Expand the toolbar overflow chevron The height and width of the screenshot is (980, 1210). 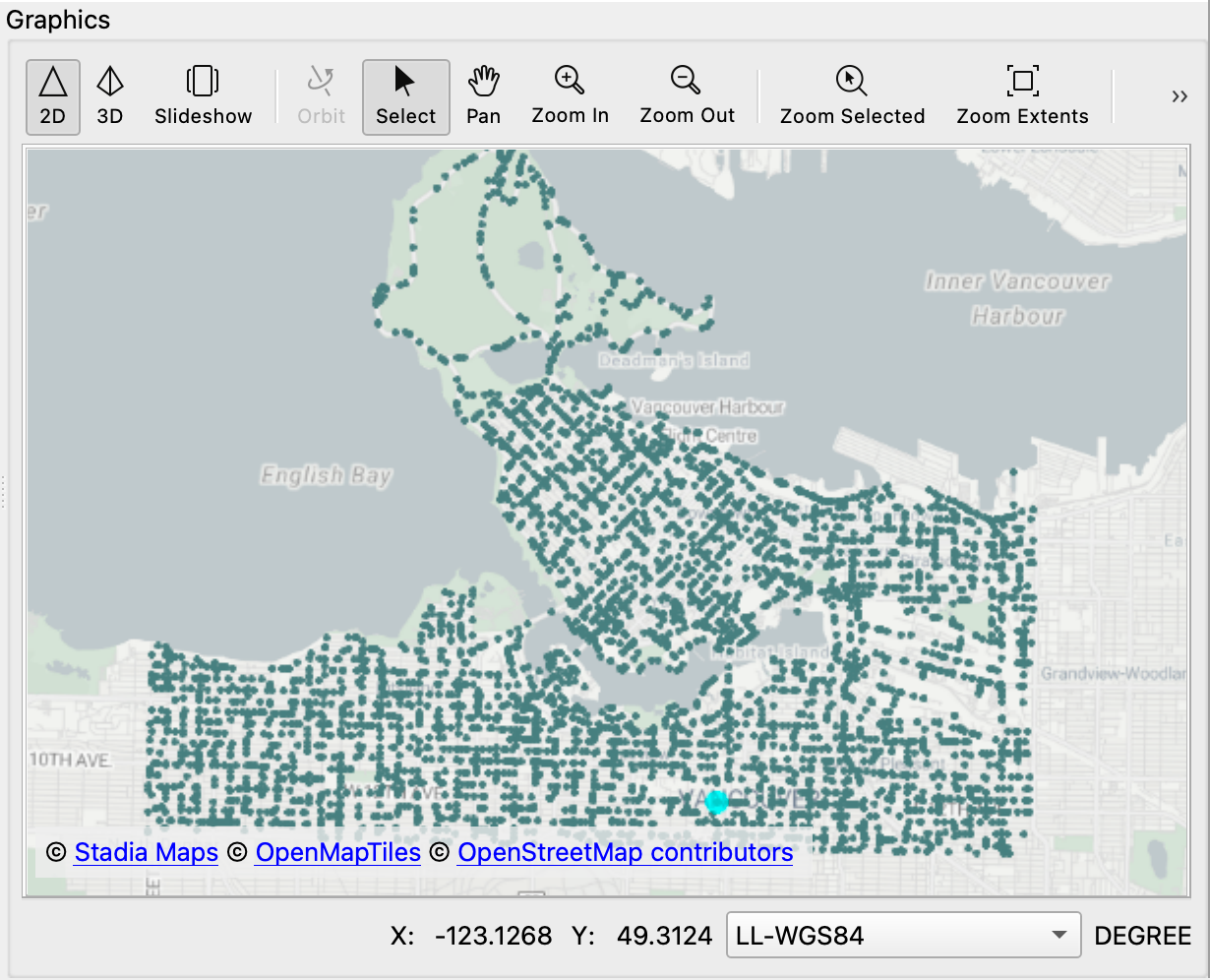click(1179, 95)
